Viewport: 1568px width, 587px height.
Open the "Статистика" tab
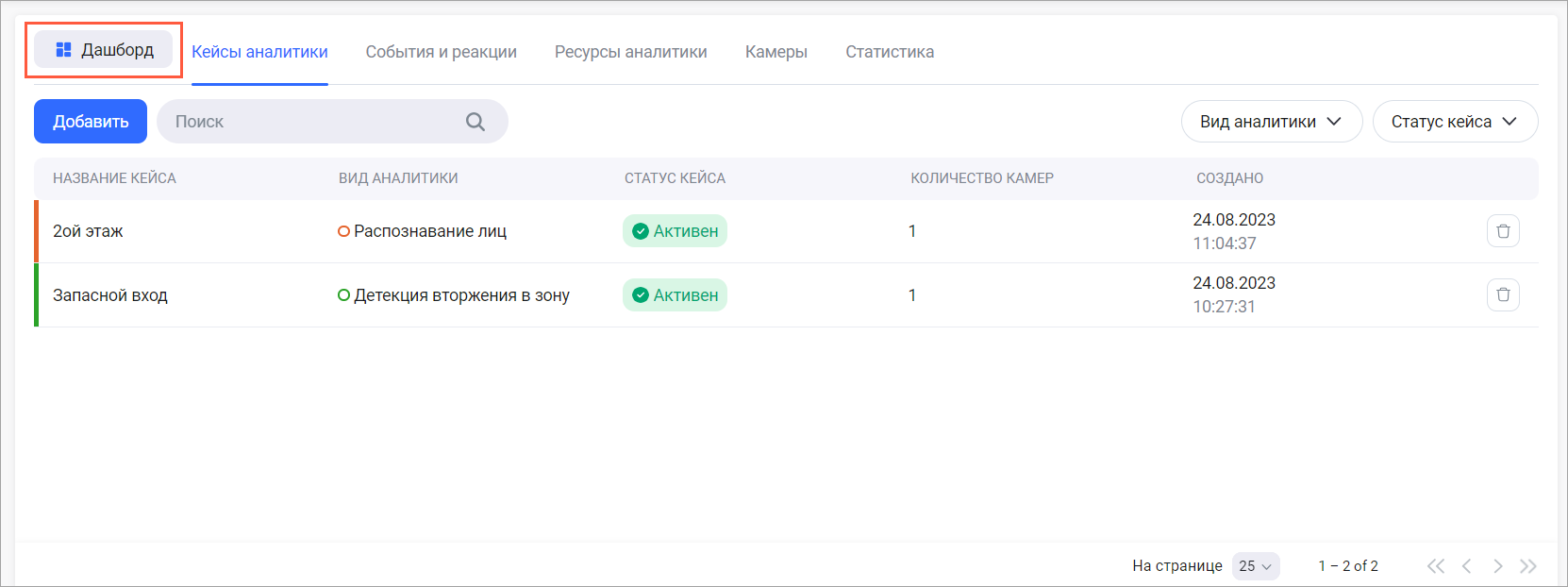click(x=889, y=52)
